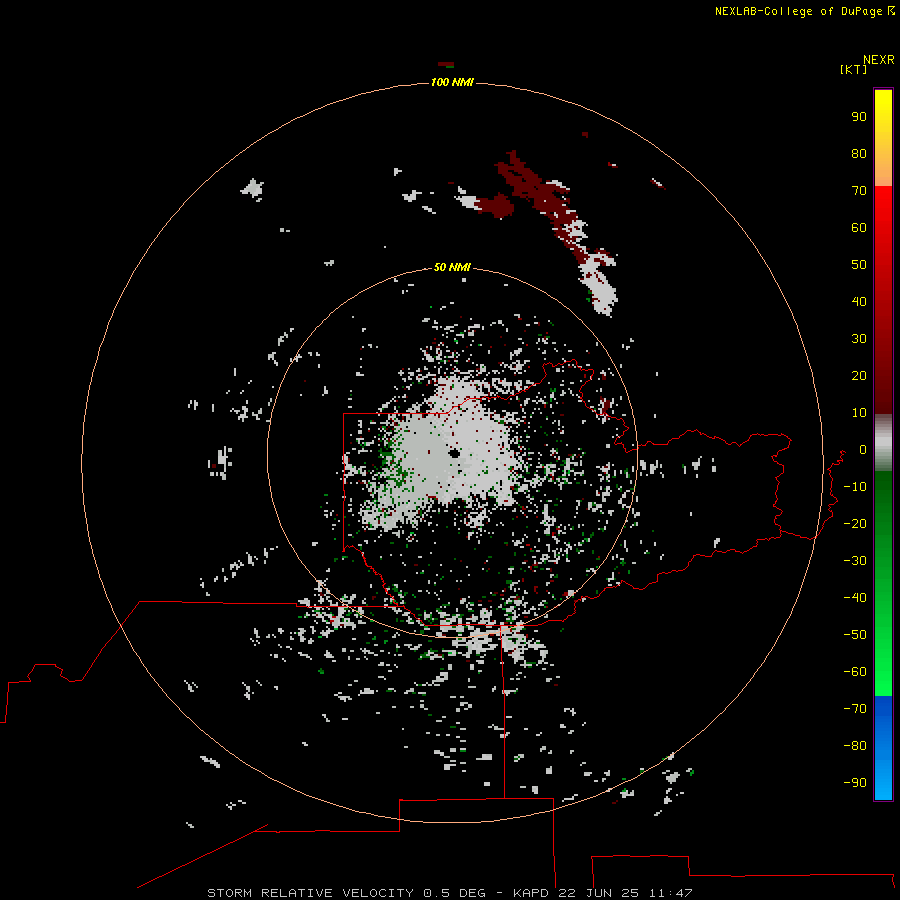Screen dimensions: 900x900
Task: Click the -20 value on the velocity scale
Action: [855, 524]
